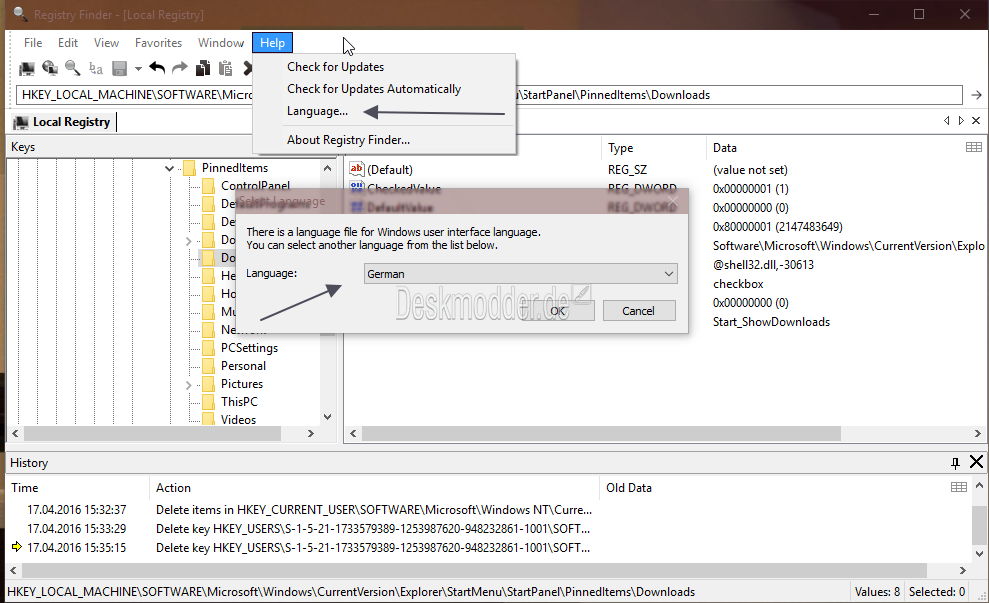Select the PCSettings key
This screenshot has width=989, height=603.
[249, 348]
